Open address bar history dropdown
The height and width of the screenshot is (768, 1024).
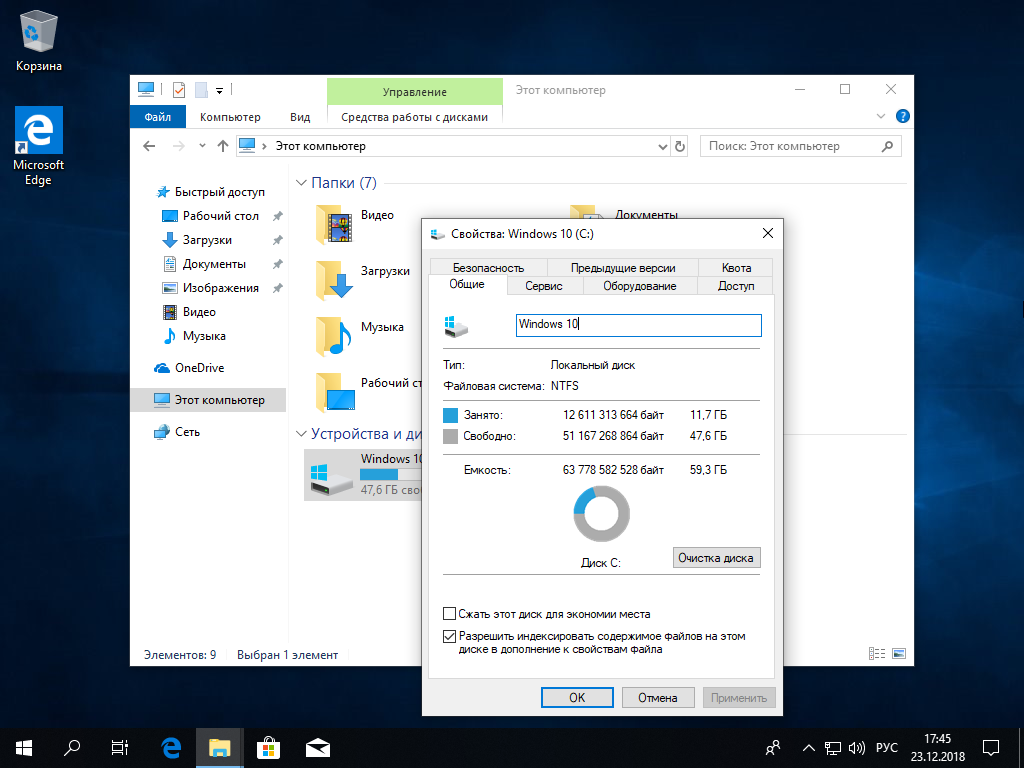point(661,146)
